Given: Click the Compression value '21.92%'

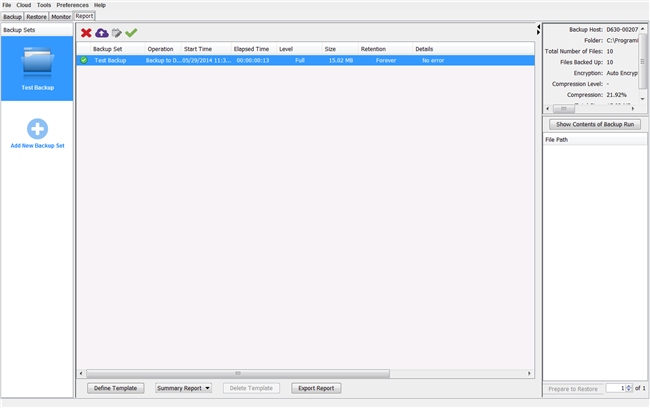Looking at the screenshot, I should (616, 95).
